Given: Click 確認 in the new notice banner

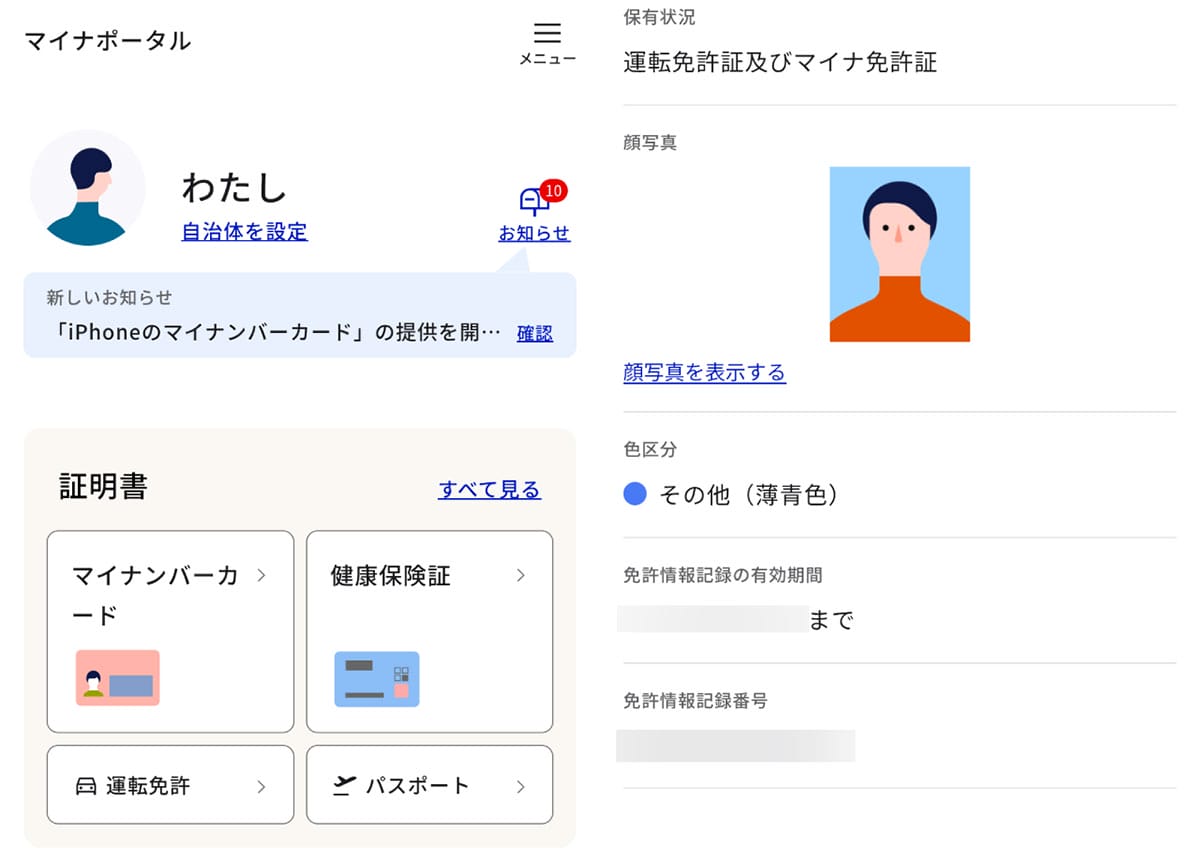Looking at the screenshot, I should click(534, 334).
